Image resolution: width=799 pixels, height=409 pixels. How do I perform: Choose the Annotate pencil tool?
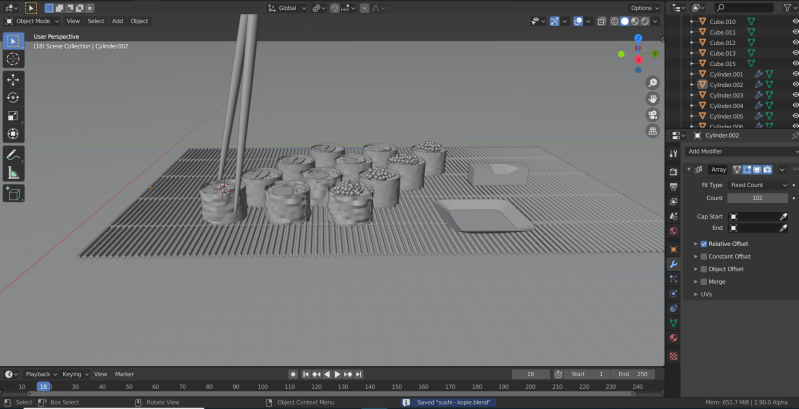point(13,155)
